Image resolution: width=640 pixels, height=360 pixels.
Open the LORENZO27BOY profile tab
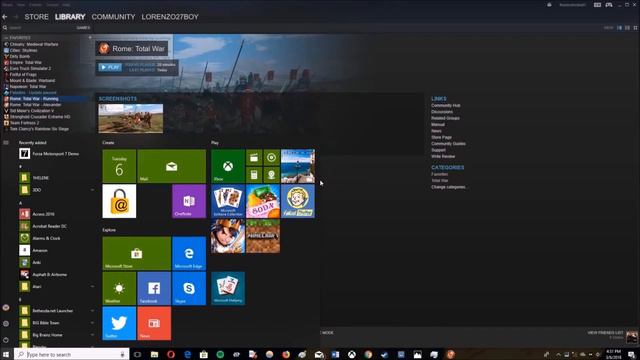[x=170, y=17]
